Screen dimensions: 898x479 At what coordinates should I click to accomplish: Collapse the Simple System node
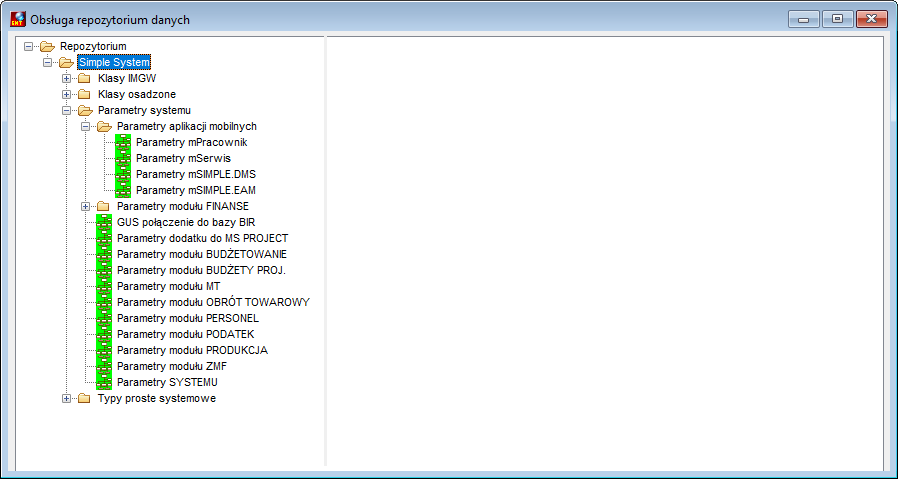[48, 62]
